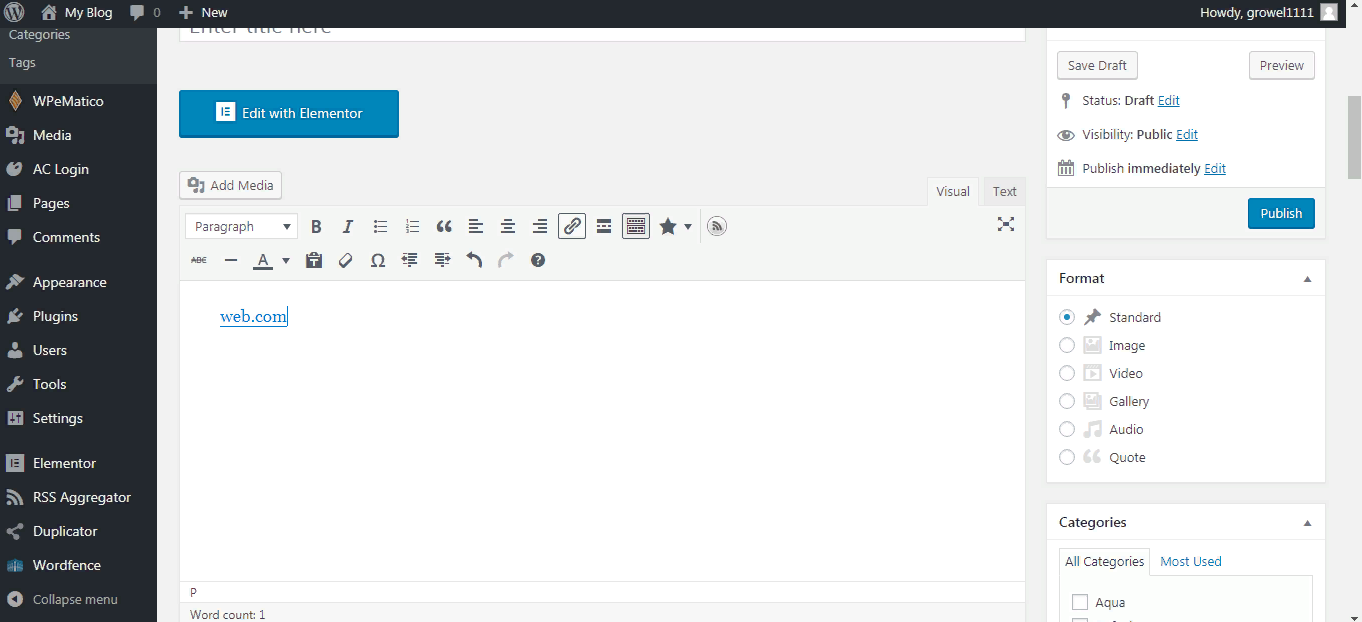Click Edit with Elementor button
This screenshot has height=622, width=1362.
(x=289, y=113)
